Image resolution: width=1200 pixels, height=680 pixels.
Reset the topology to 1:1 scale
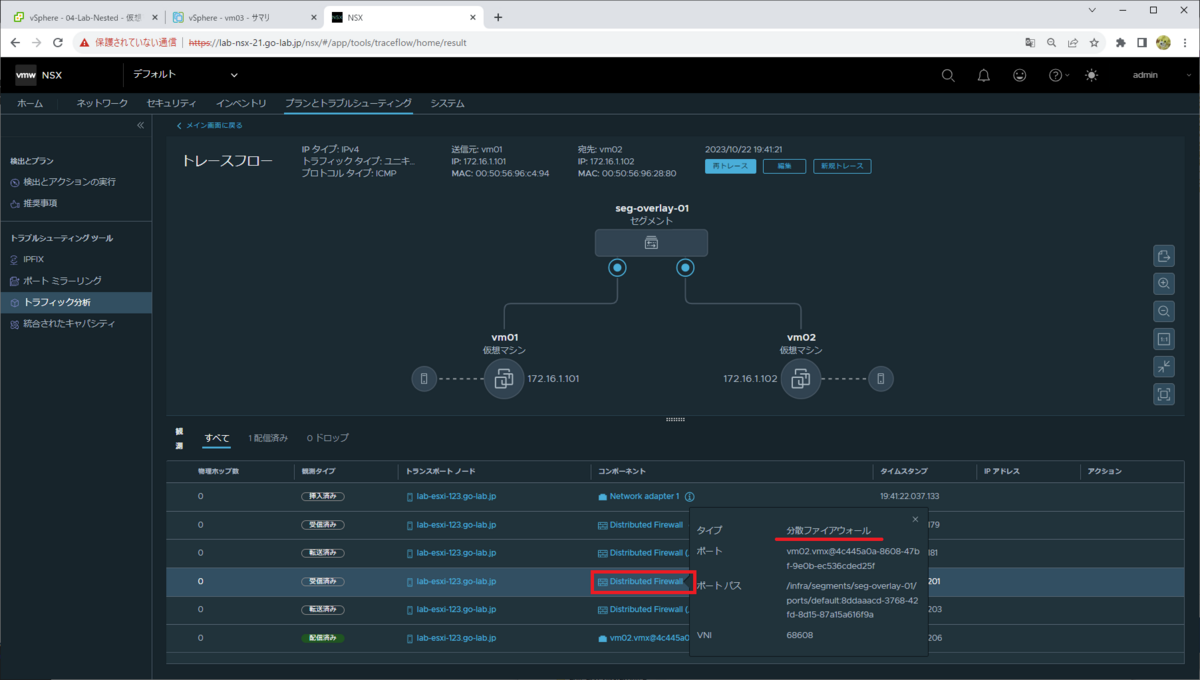point(1164,339)
